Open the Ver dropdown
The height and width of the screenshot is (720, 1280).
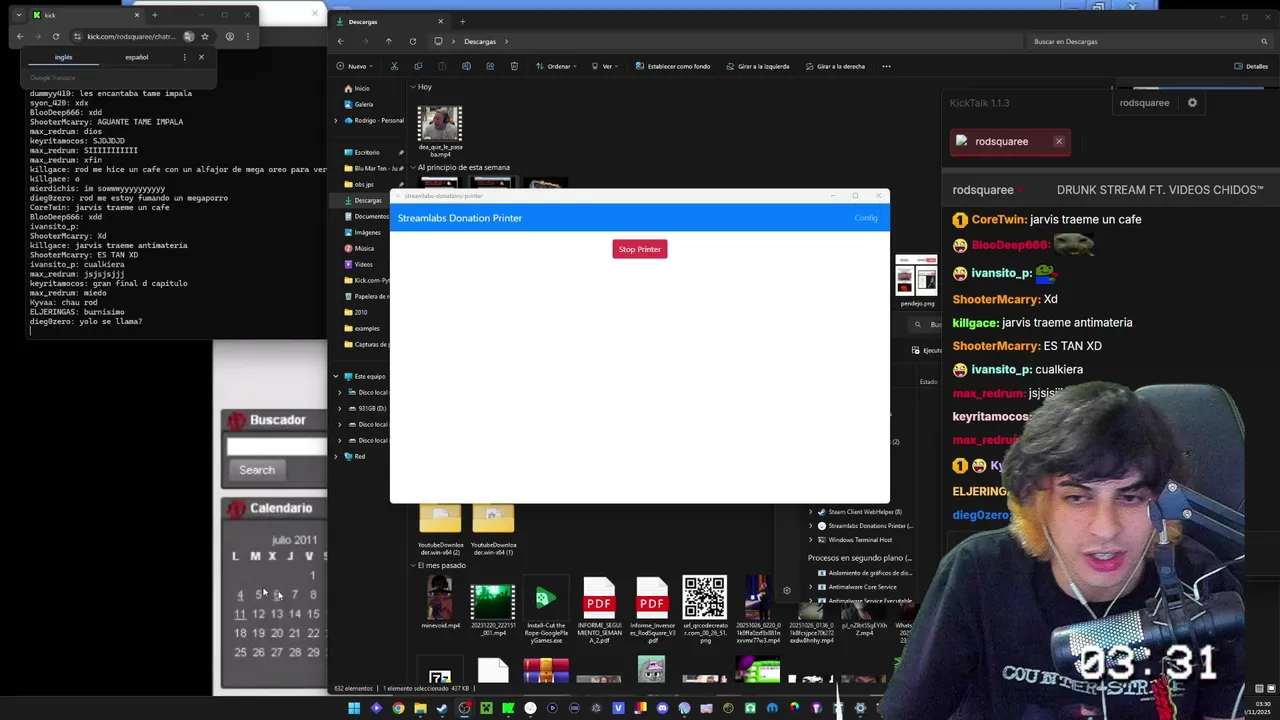tap(605, 66)
